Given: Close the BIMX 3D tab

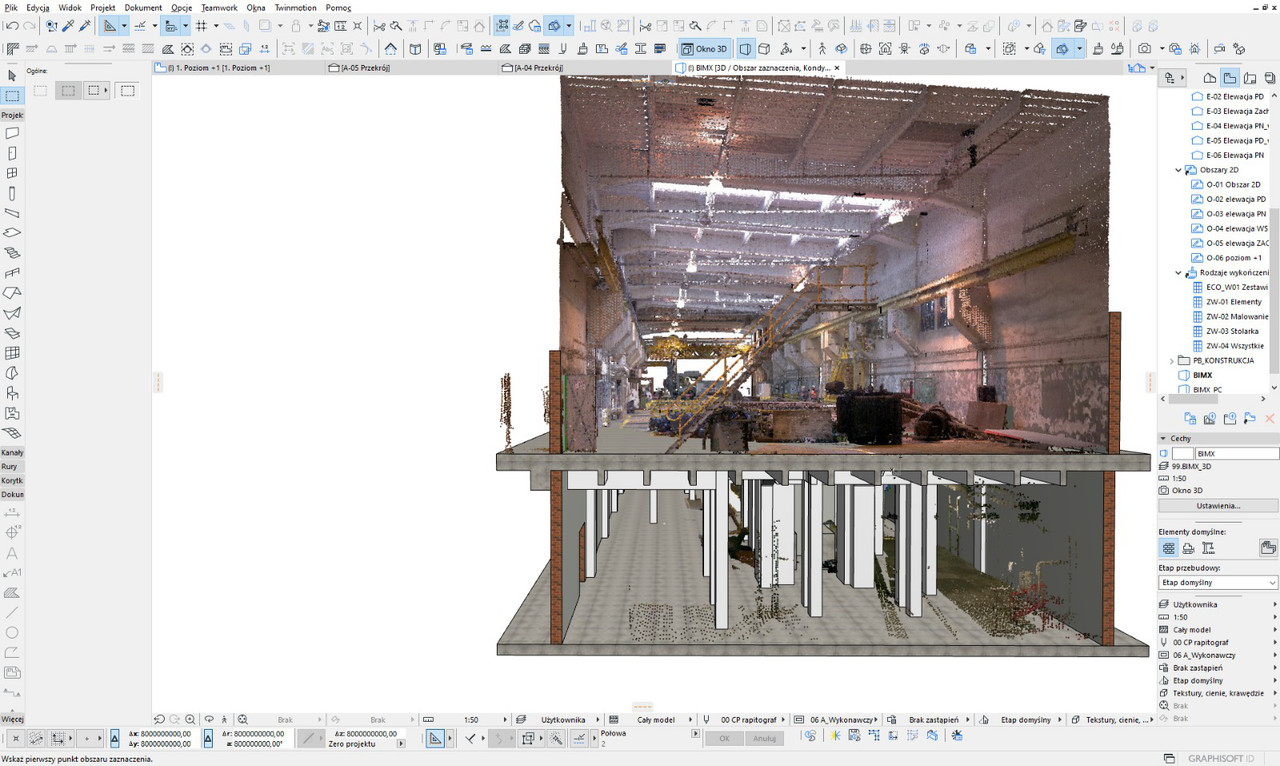Looking at the screenshot, I should (x=837, y=68).
